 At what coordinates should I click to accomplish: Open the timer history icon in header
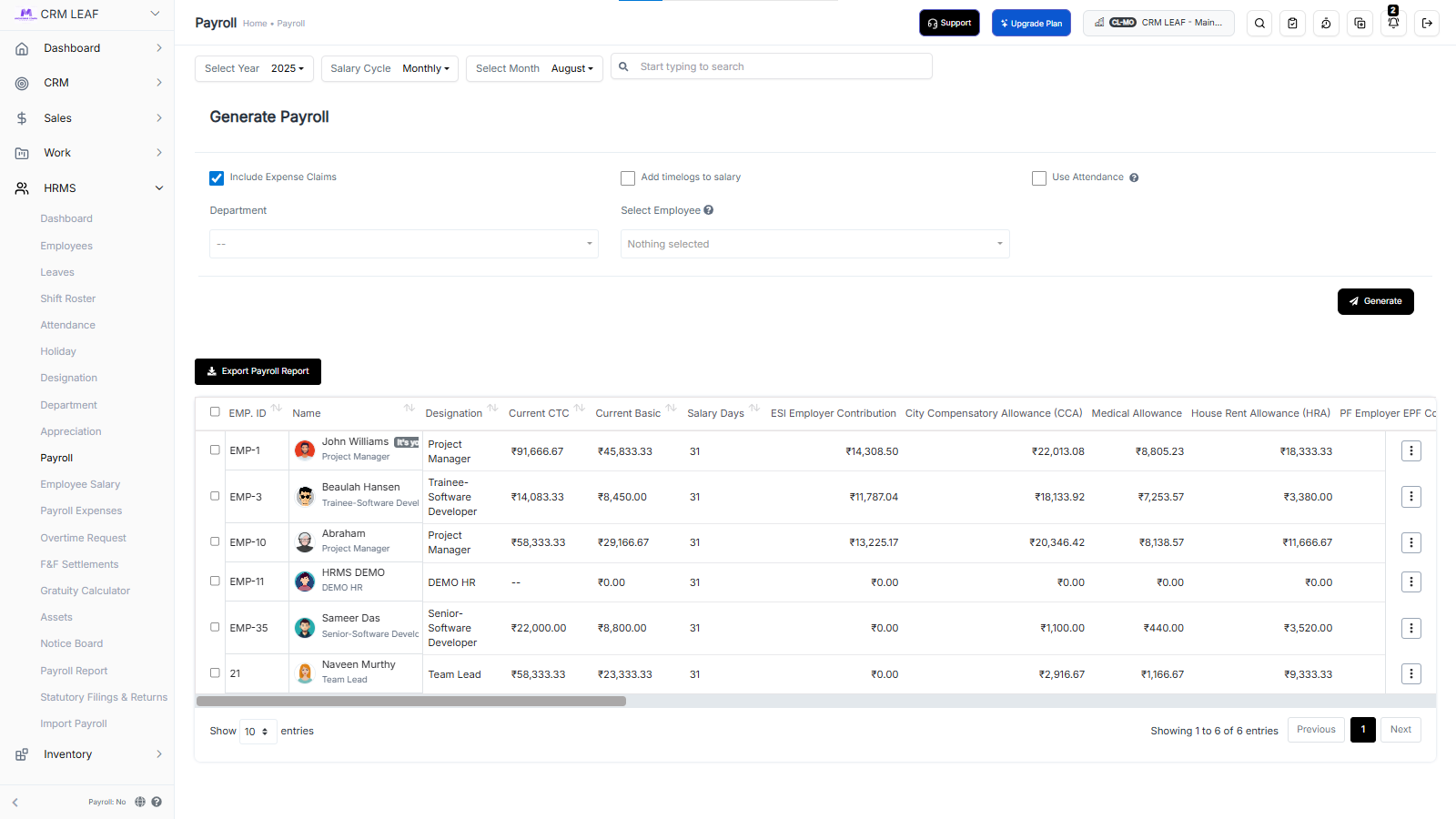tap(1326, 23)
